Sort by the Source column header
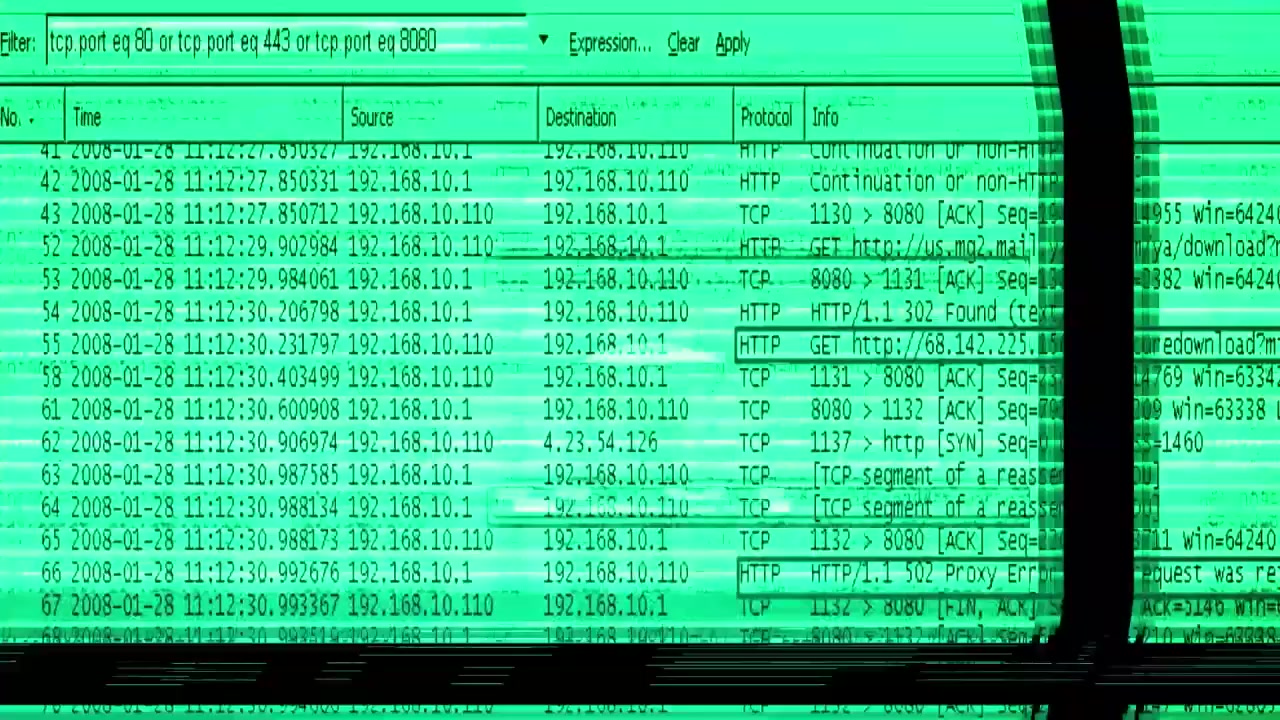The width and height of the screenshot is (1280, 720). pos(438,118)
